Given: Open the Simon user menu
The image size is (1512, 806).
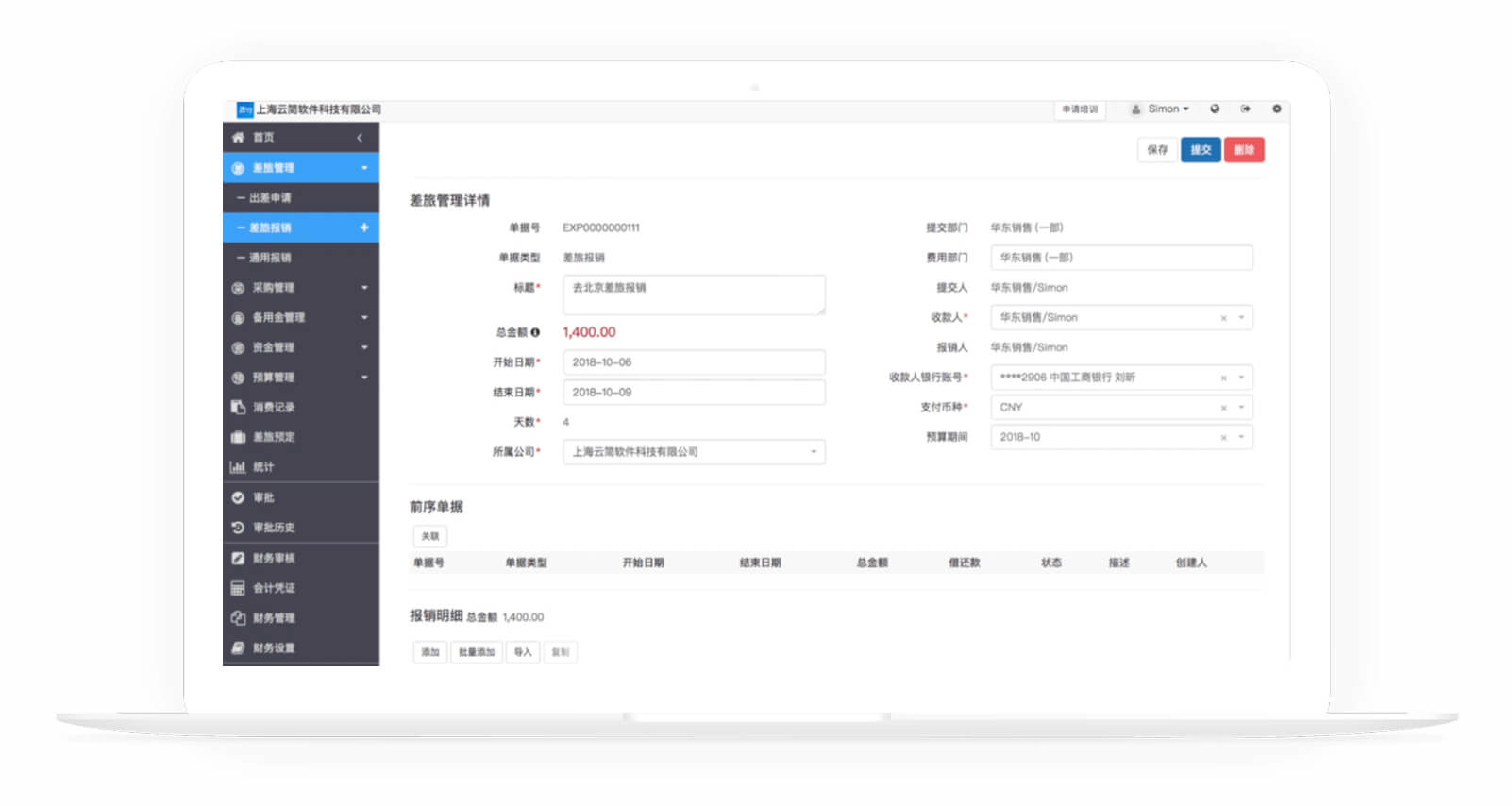Looking at the screenshot, I should [x=1161, y=109].
